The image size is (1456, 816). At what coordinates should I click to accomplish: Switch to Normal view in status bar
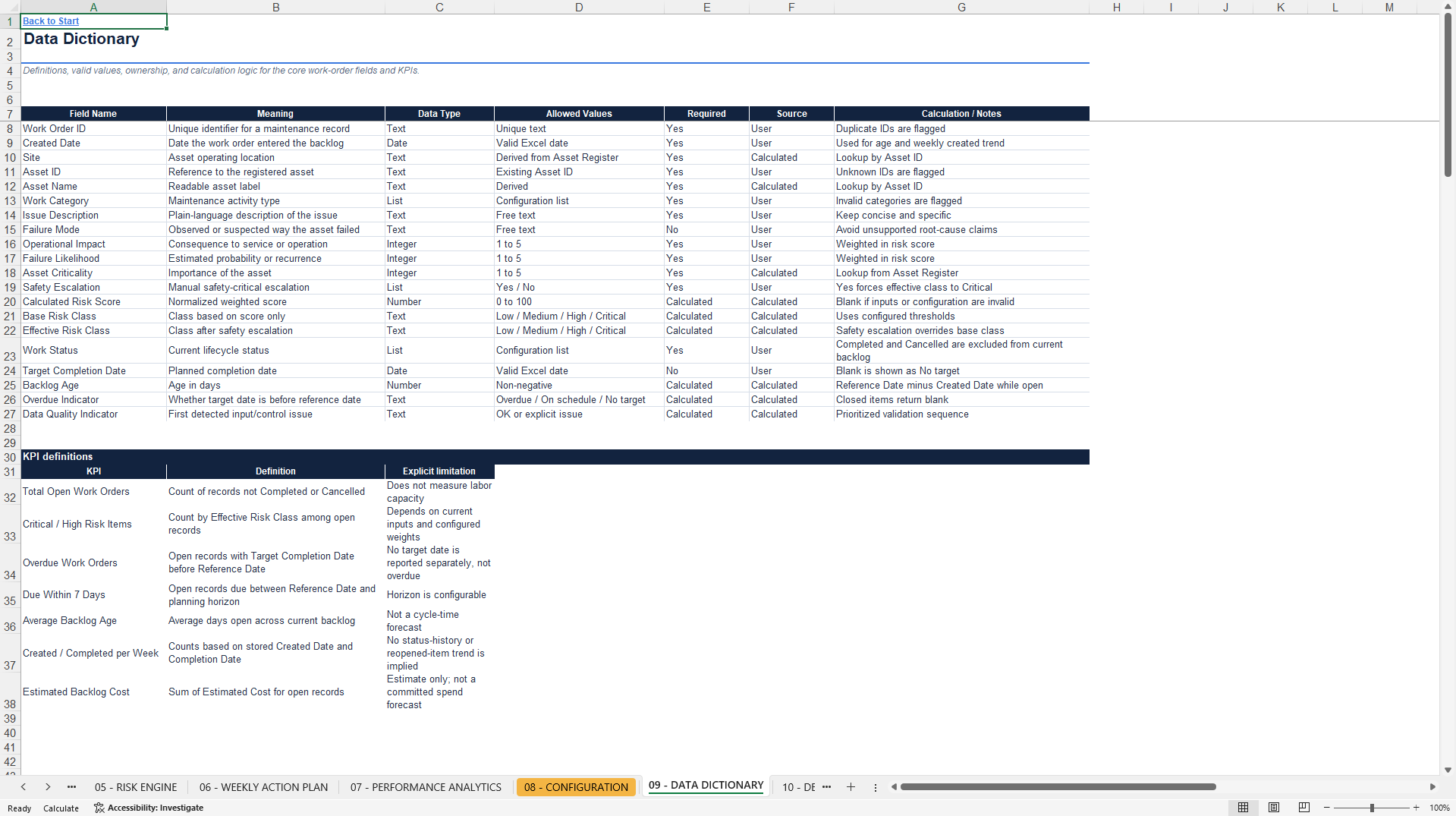[1243, 808]
